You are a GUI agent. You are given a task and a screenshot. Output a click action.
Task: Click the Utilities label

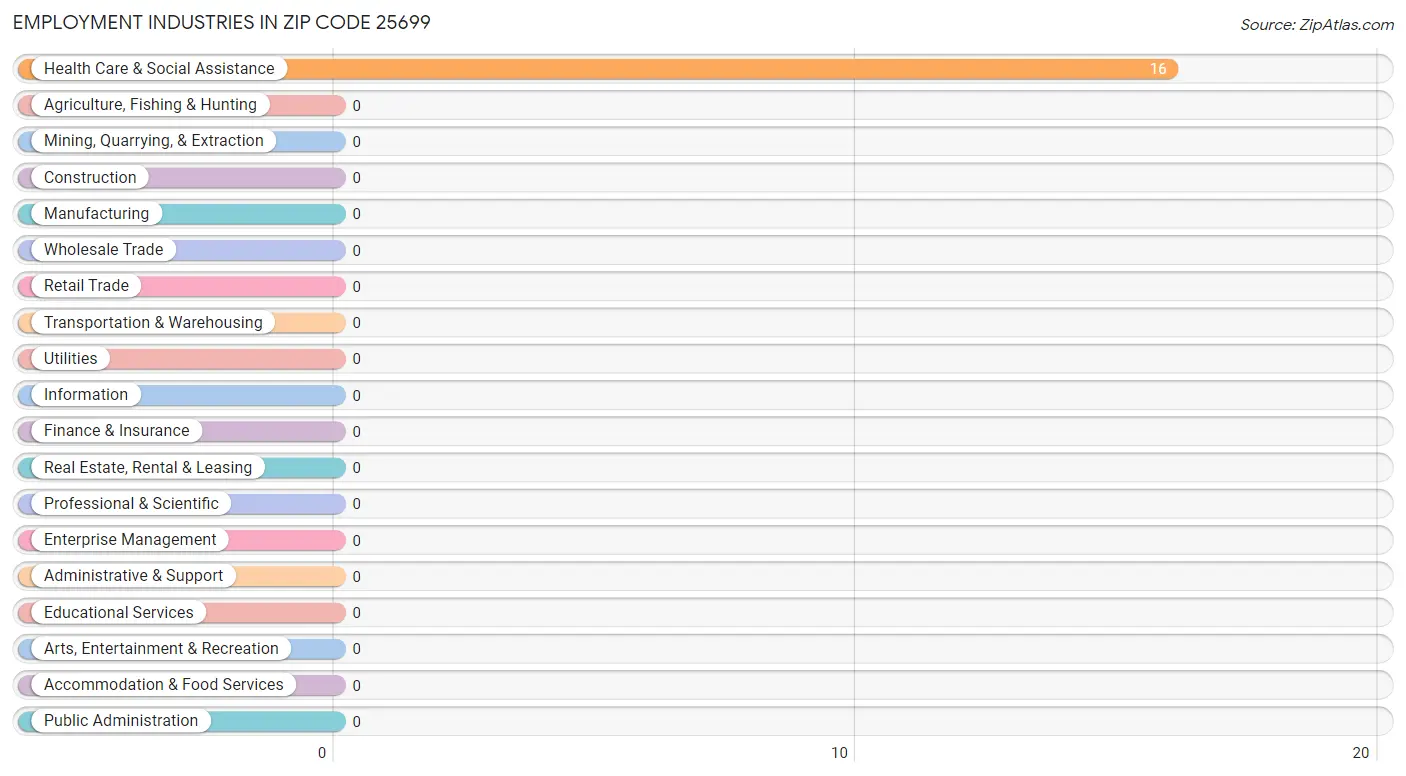point(71,358)
